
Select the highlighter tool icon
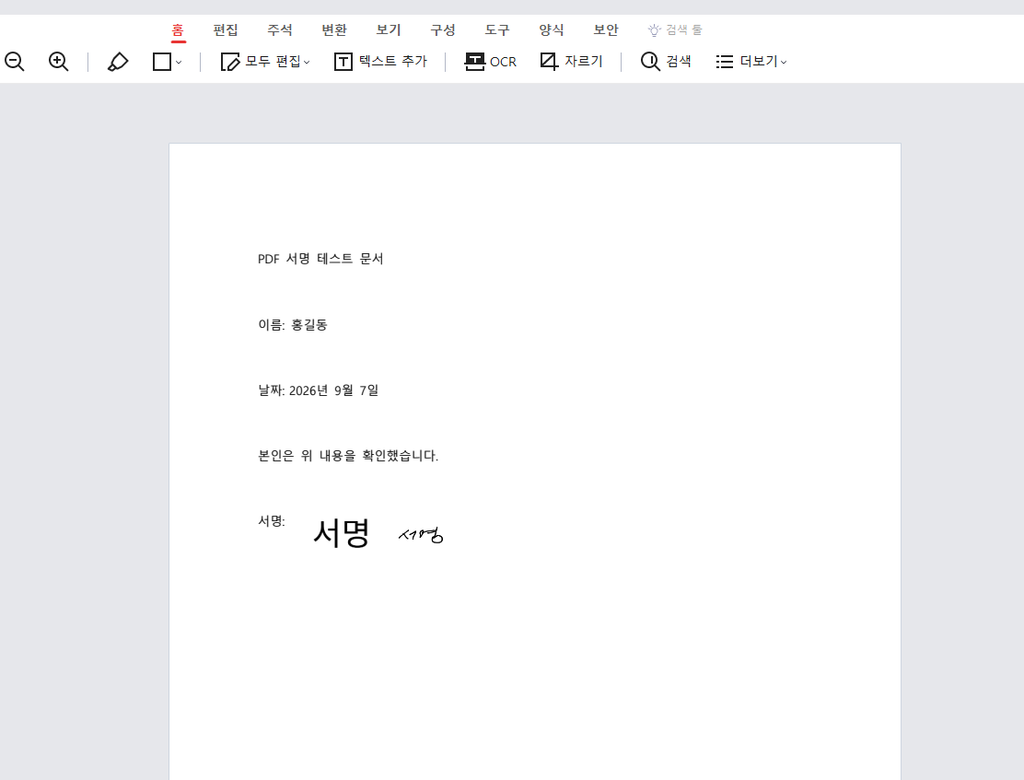click(x=118, y=61)
